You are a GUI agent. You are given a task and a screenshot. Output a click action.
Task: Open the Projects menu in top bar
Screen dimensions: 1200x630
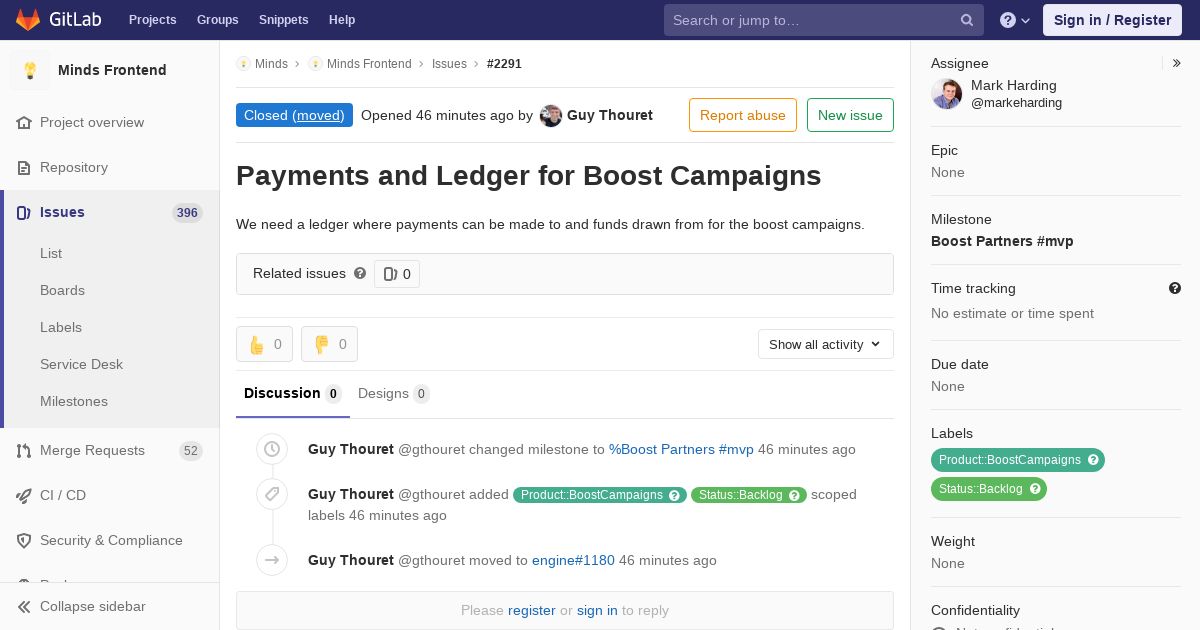(x=153, y=20)
